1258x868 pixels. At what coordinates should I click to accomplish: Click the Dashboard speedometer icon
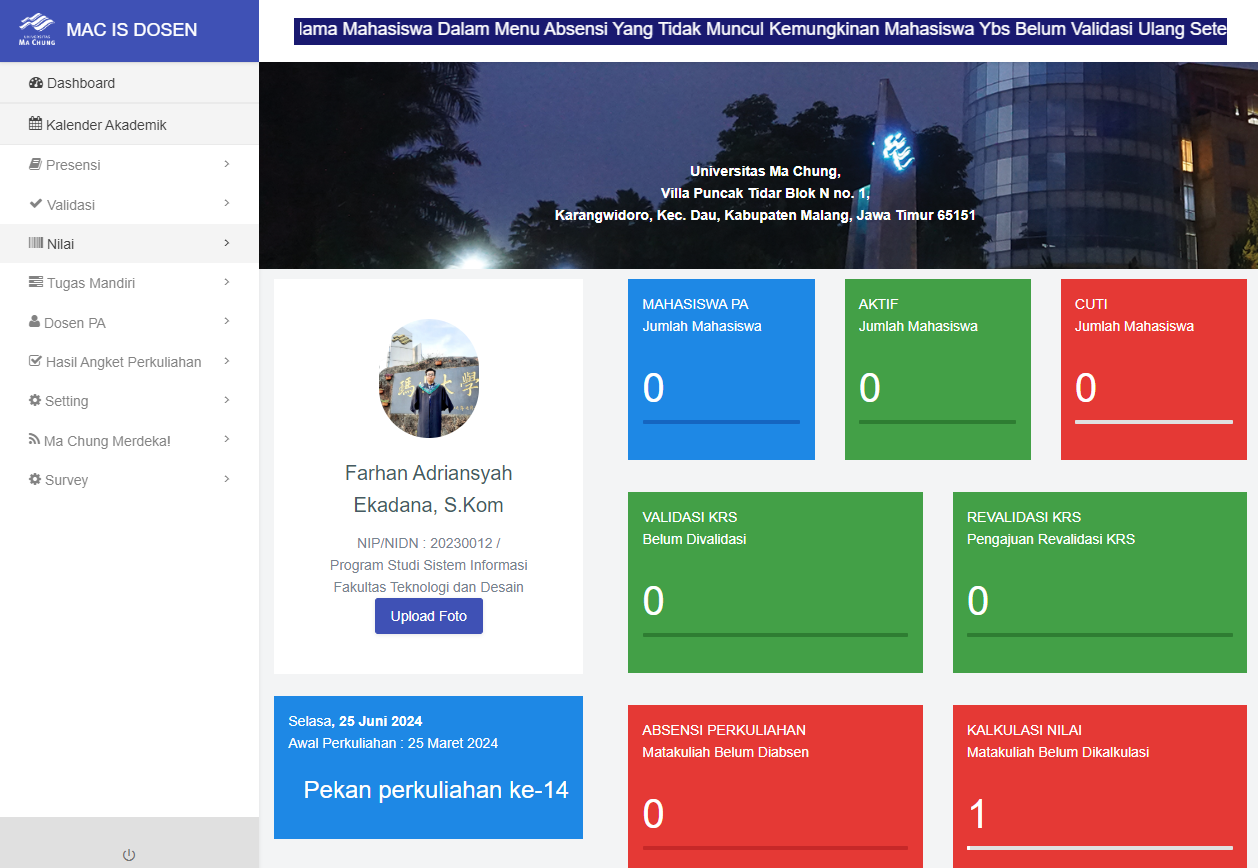[x=36, y=83]
